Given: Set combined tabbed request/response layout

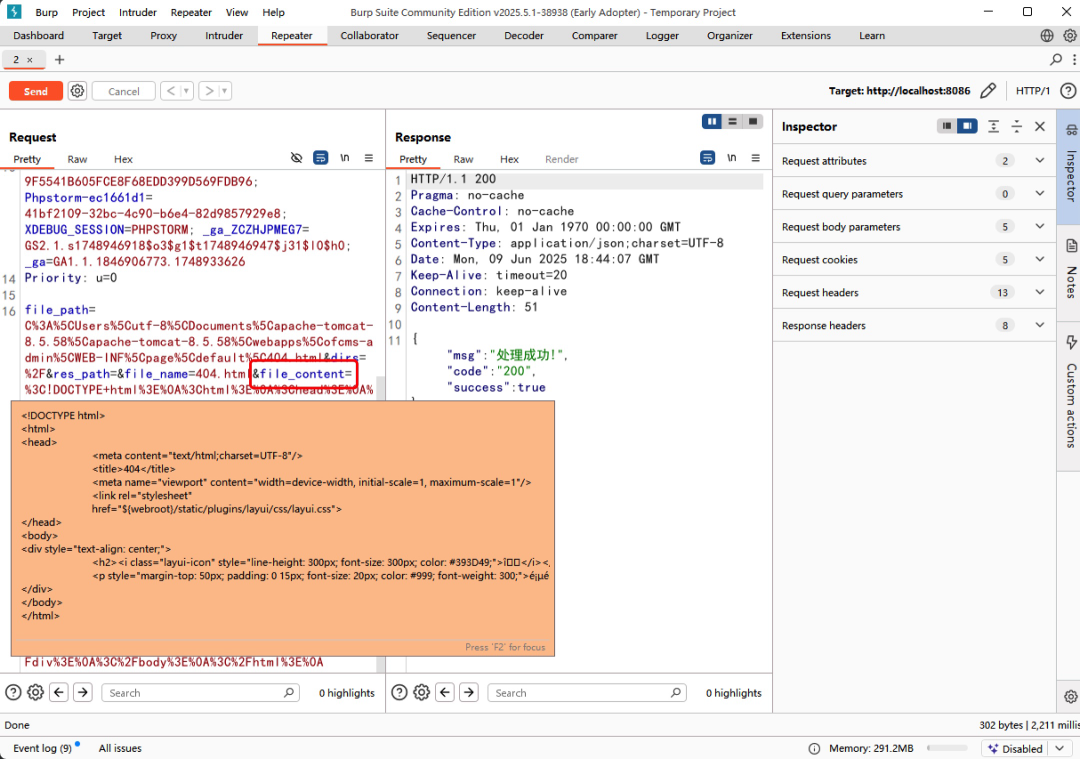Looking at the screenshot, I should tap(753, 122).
